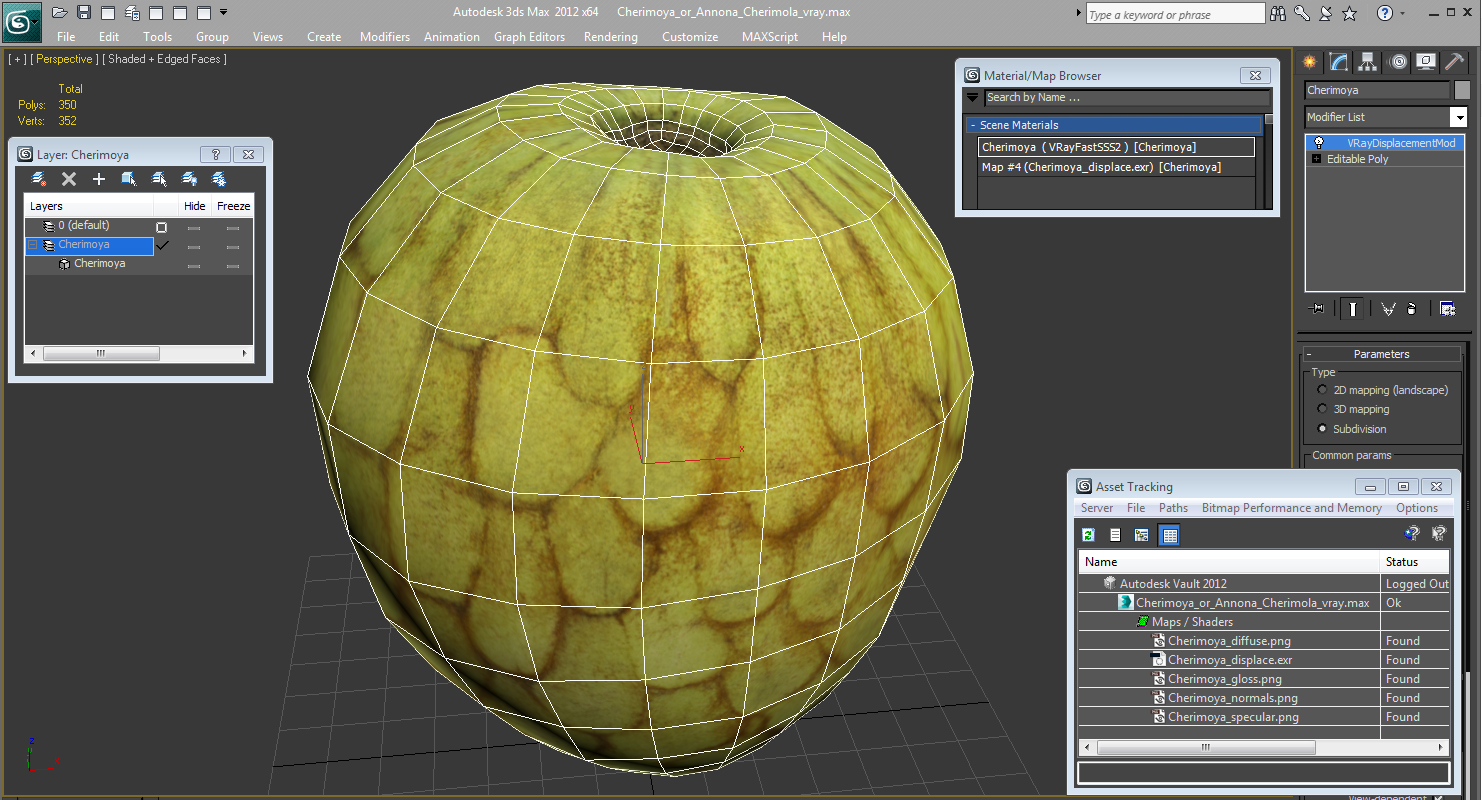The image size is (1482, 800).
Task: Click Select Highlighted Objects and Layers icon
Action: click(129, 179)
